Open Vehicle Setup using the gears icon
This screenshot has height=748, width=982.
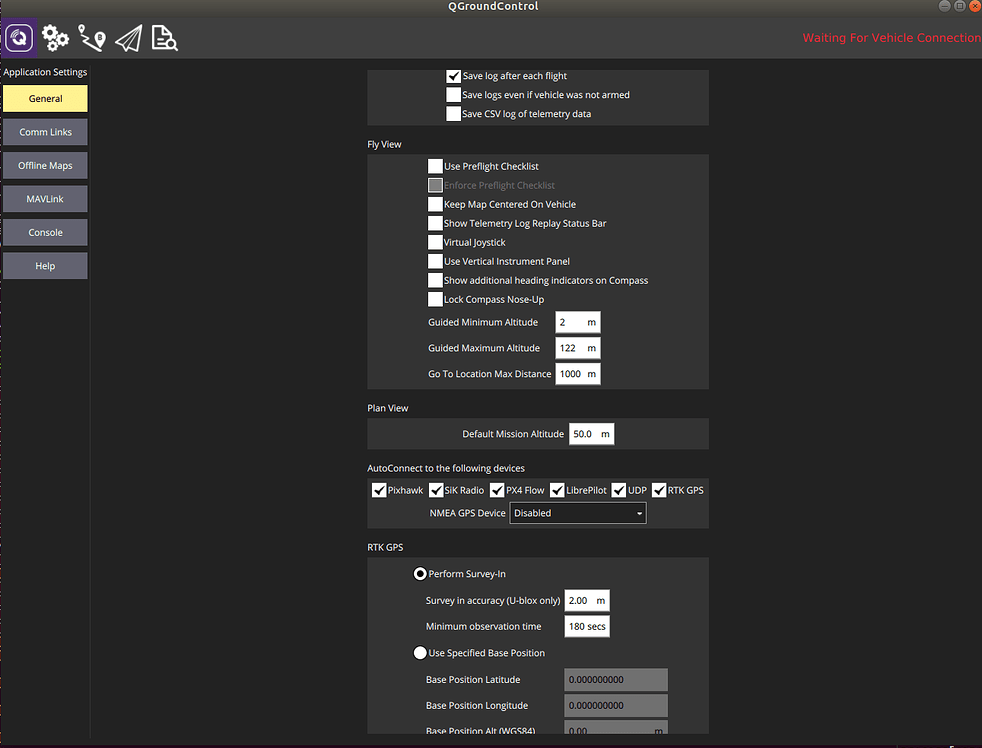click(55, 37)
